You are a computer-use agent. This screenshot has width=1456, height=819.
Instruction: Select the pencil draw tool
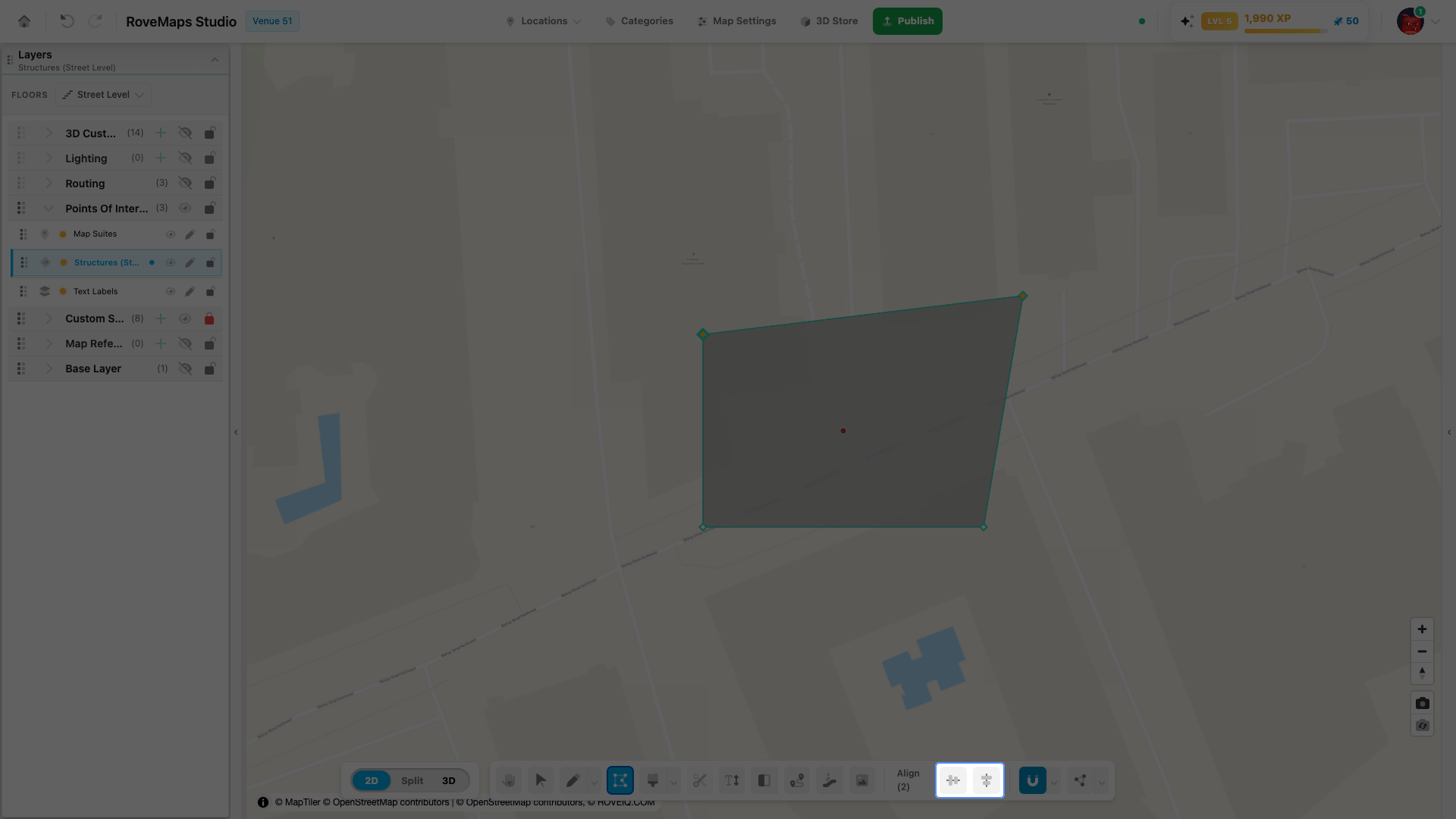tap(573, 780)
